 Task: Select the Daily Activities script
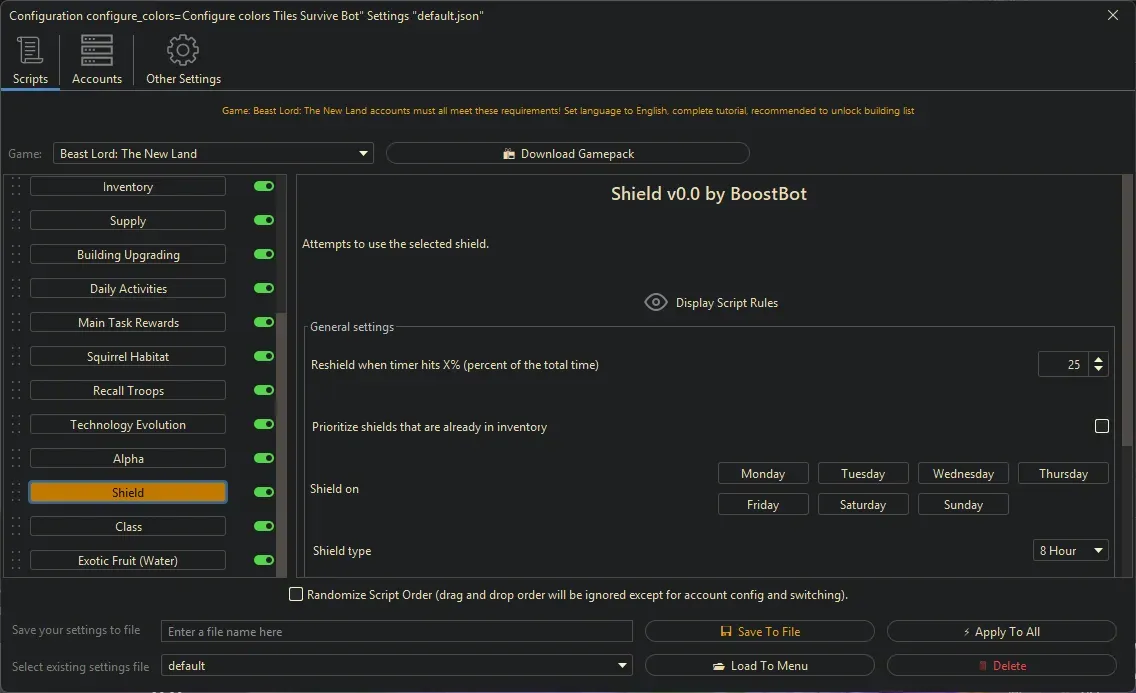(128, 289)
